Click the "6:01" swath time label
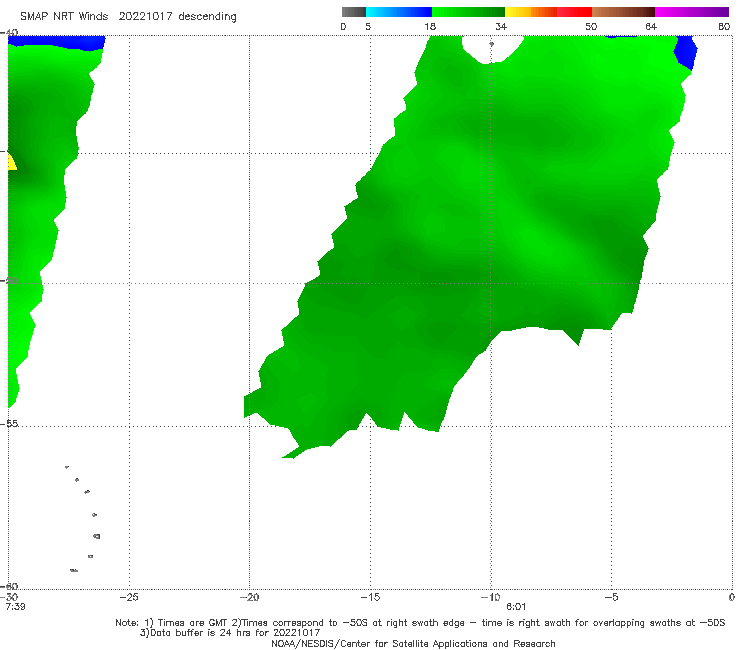 (516, 607)
